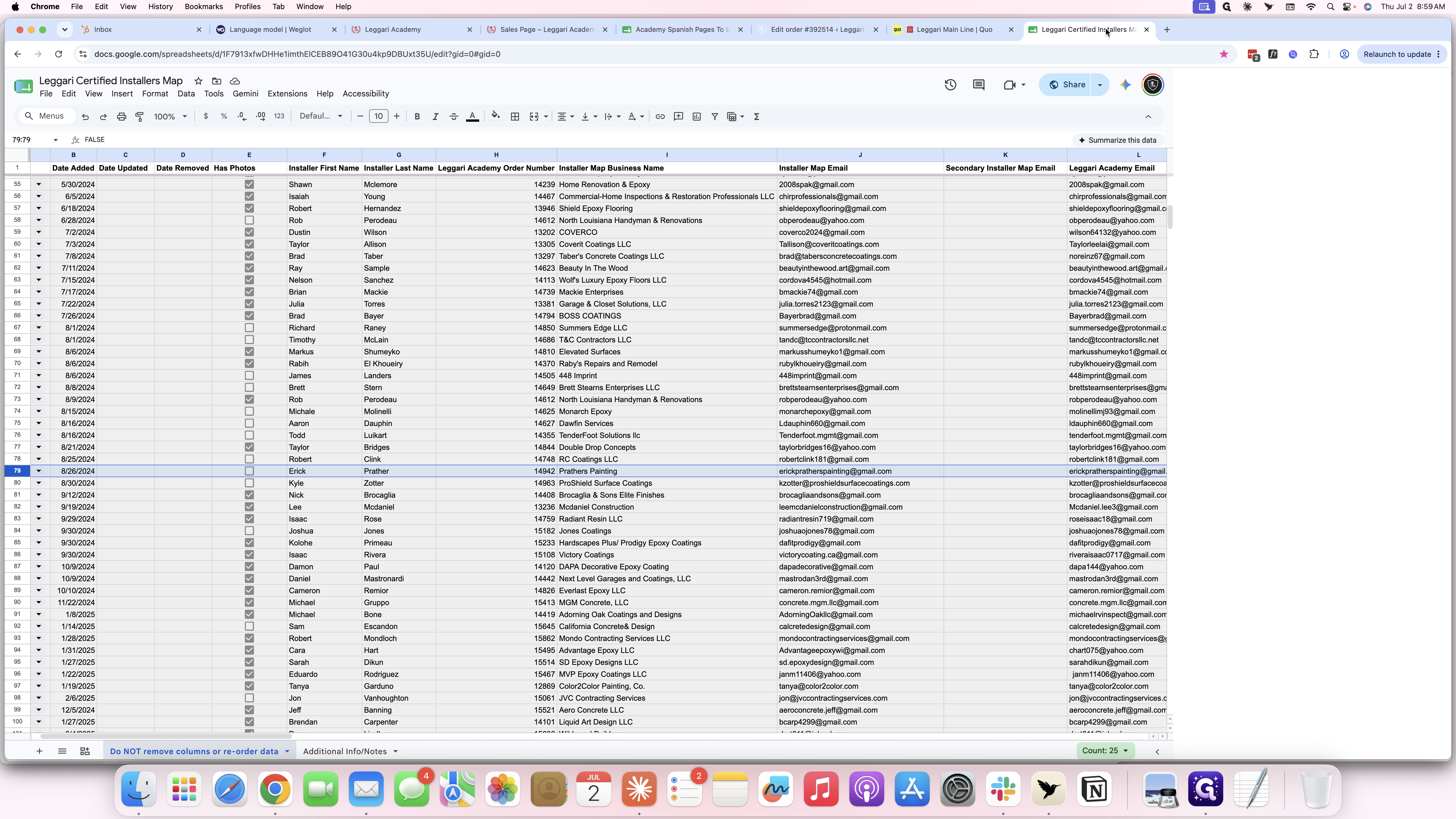
Task: Check Has Photos for Joshua Jones
Action: (249, 531)
